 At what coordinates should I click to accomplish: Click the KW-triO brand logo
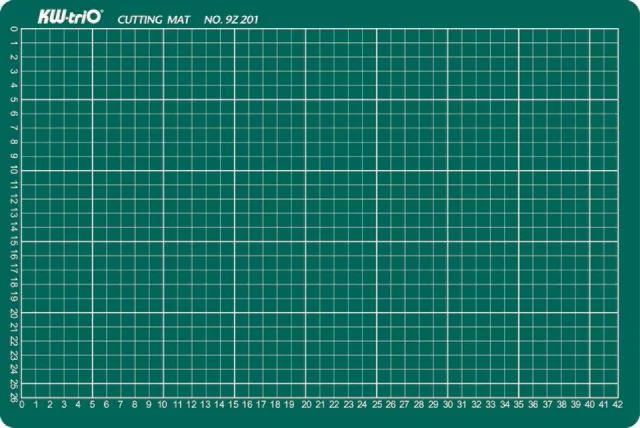click(x=70, y=17)
